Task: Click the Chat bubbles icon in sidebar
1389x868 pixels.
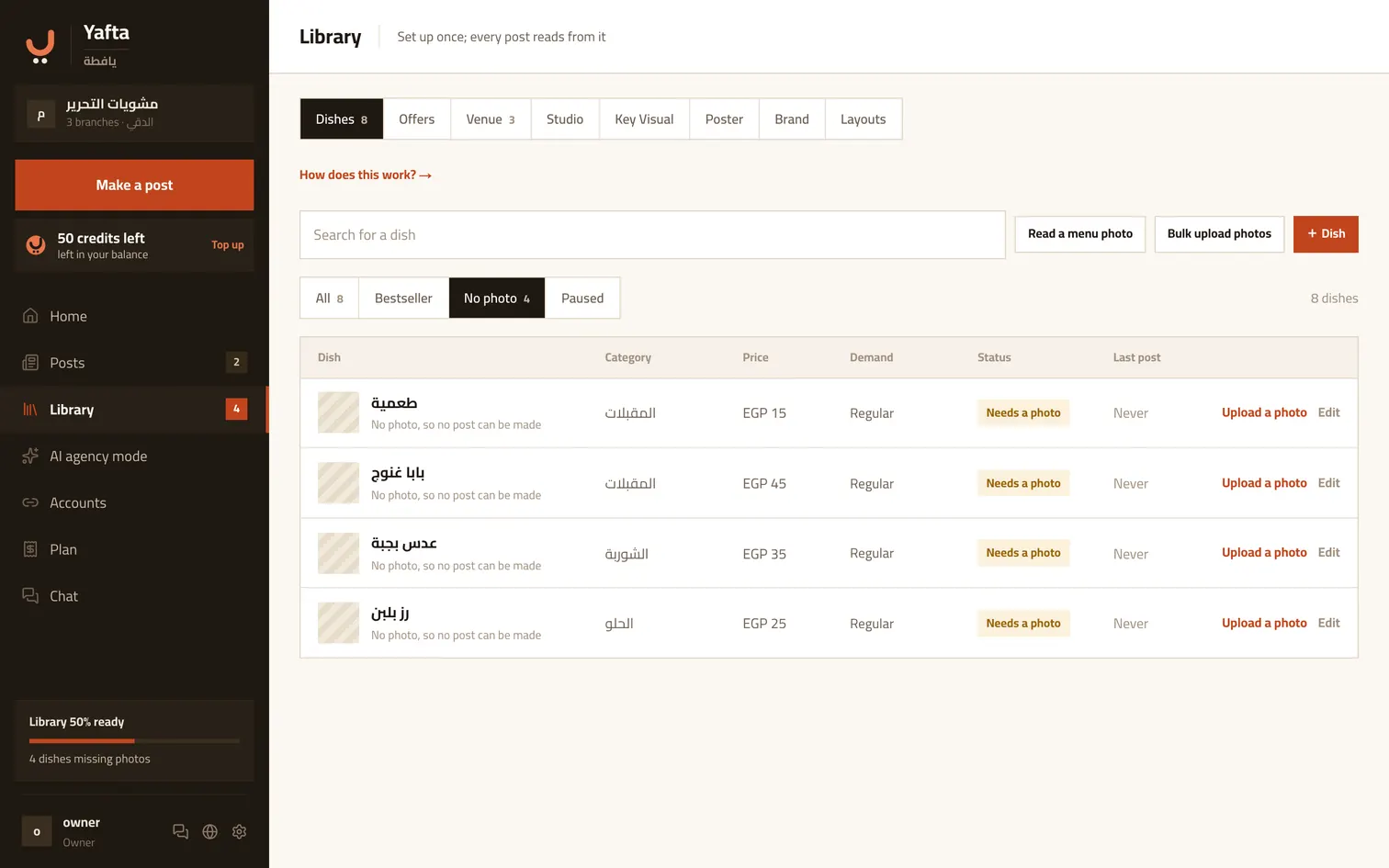Action: [x=30, y=596]
